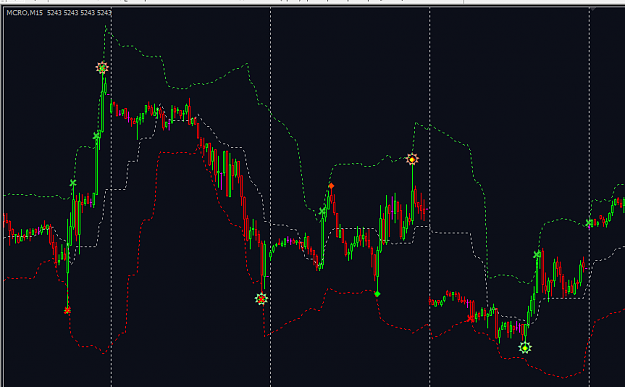Select the green X marker beside the orange-red diamond
This screenshot has width=625, height=387.
(322, 211)
